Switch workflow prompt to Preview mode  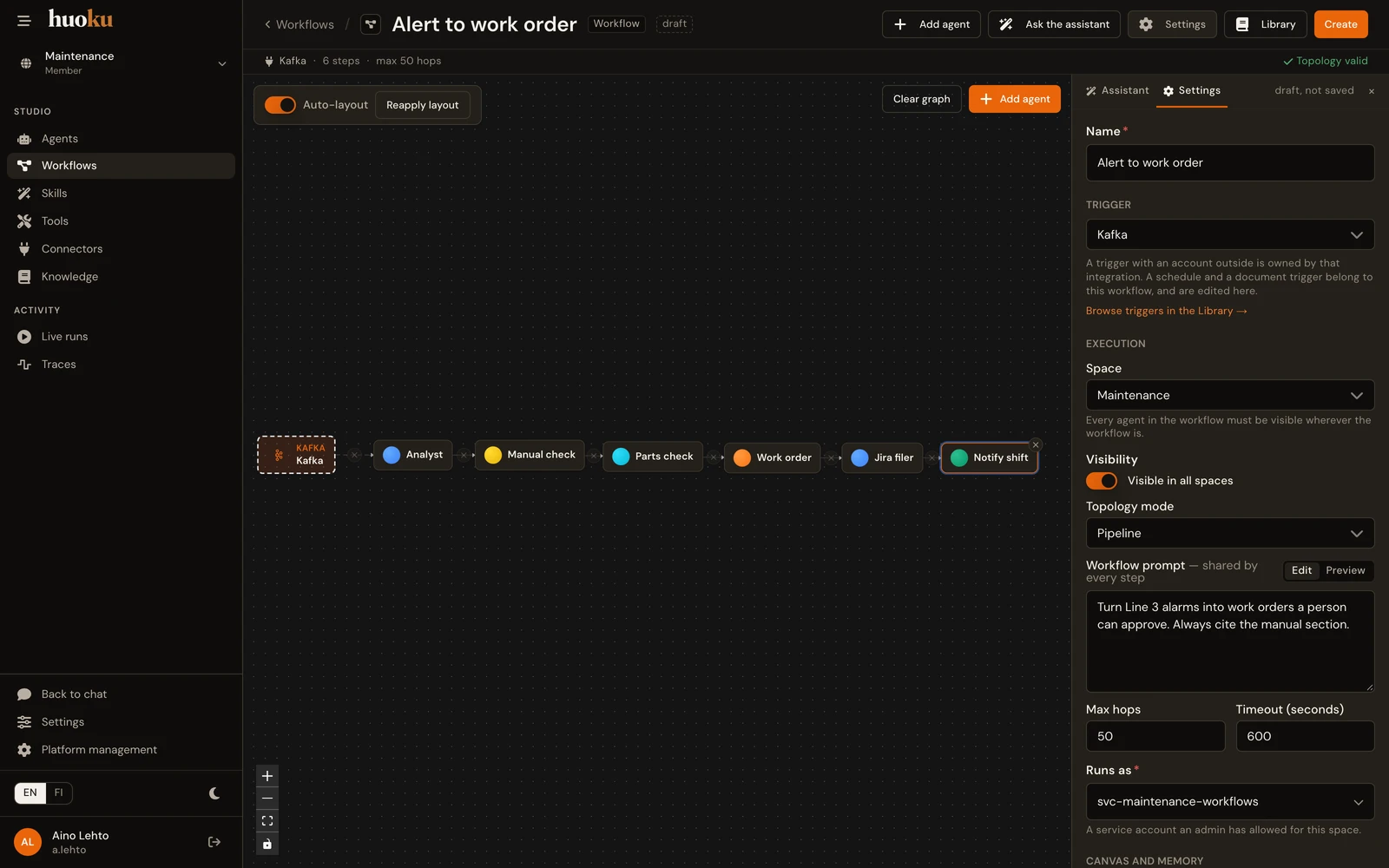pyautogui.click(x=1346, y=570)
